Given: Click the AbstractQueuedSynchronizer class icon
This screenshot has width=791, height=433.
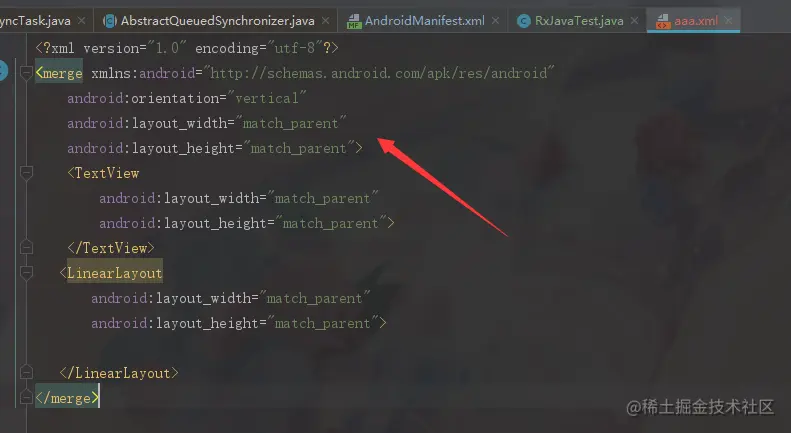Looking at the screenshot, I should (109, 21).
